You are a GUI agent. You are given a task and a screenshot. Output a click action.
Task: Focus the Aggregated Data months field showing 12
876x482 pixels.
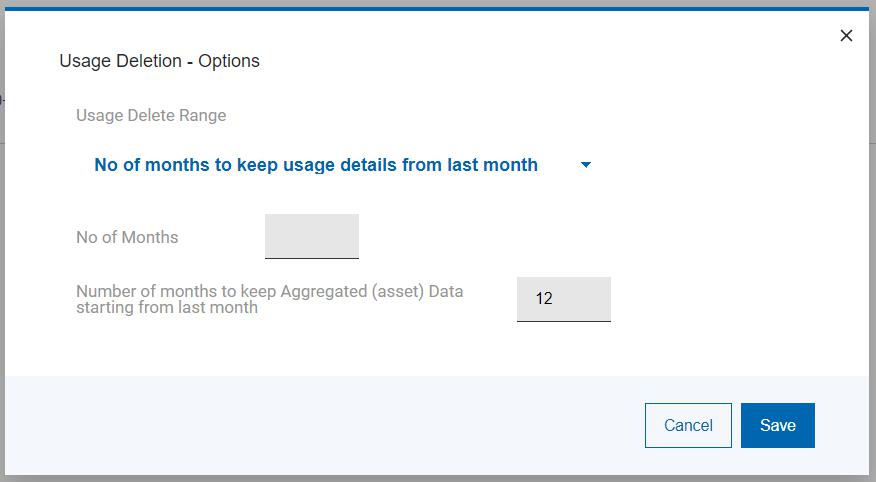pos(563,298)
